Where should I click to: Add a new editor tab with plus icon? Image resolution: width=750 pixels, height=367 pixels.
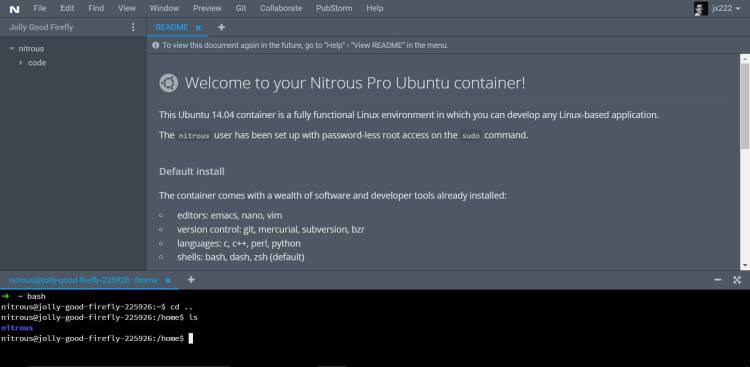tap(221, 27)
